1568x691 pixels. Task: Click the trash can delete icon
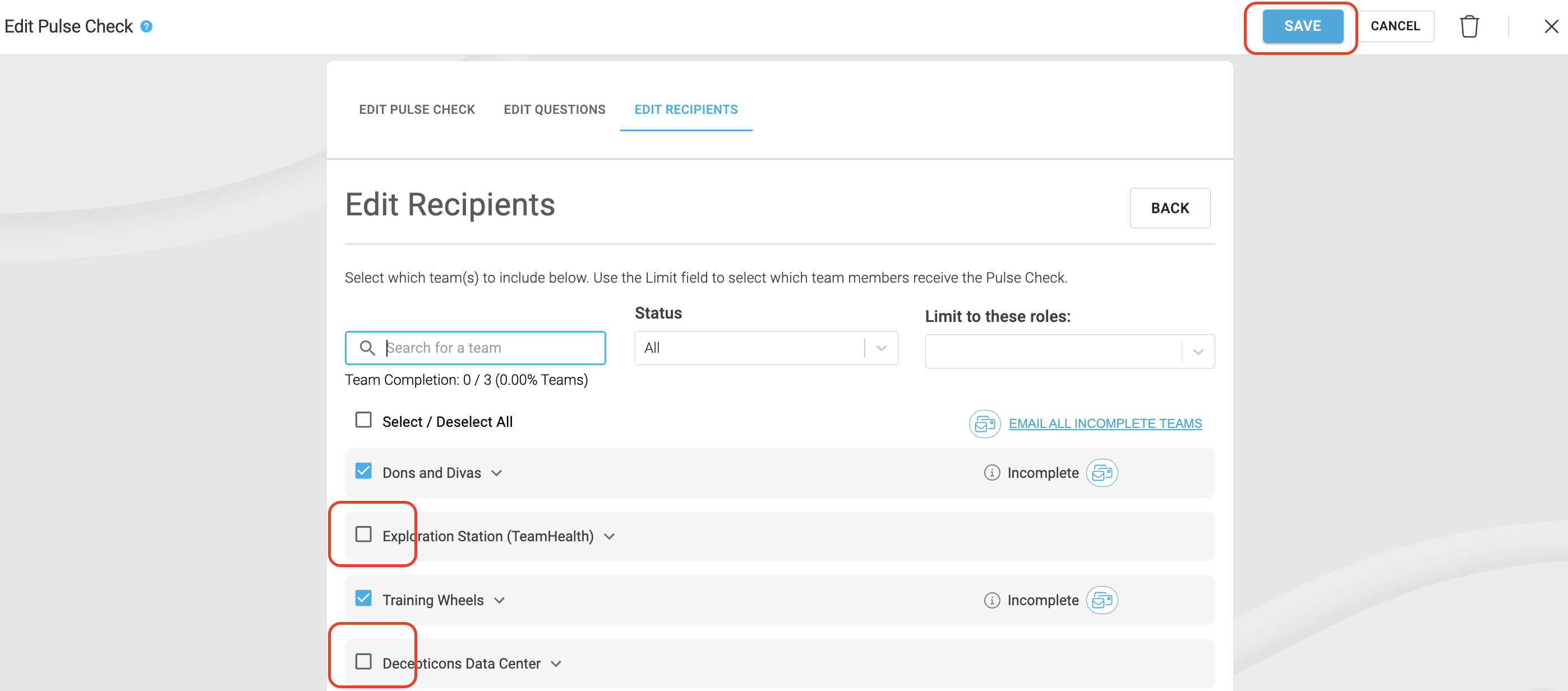pos(1469,26)
